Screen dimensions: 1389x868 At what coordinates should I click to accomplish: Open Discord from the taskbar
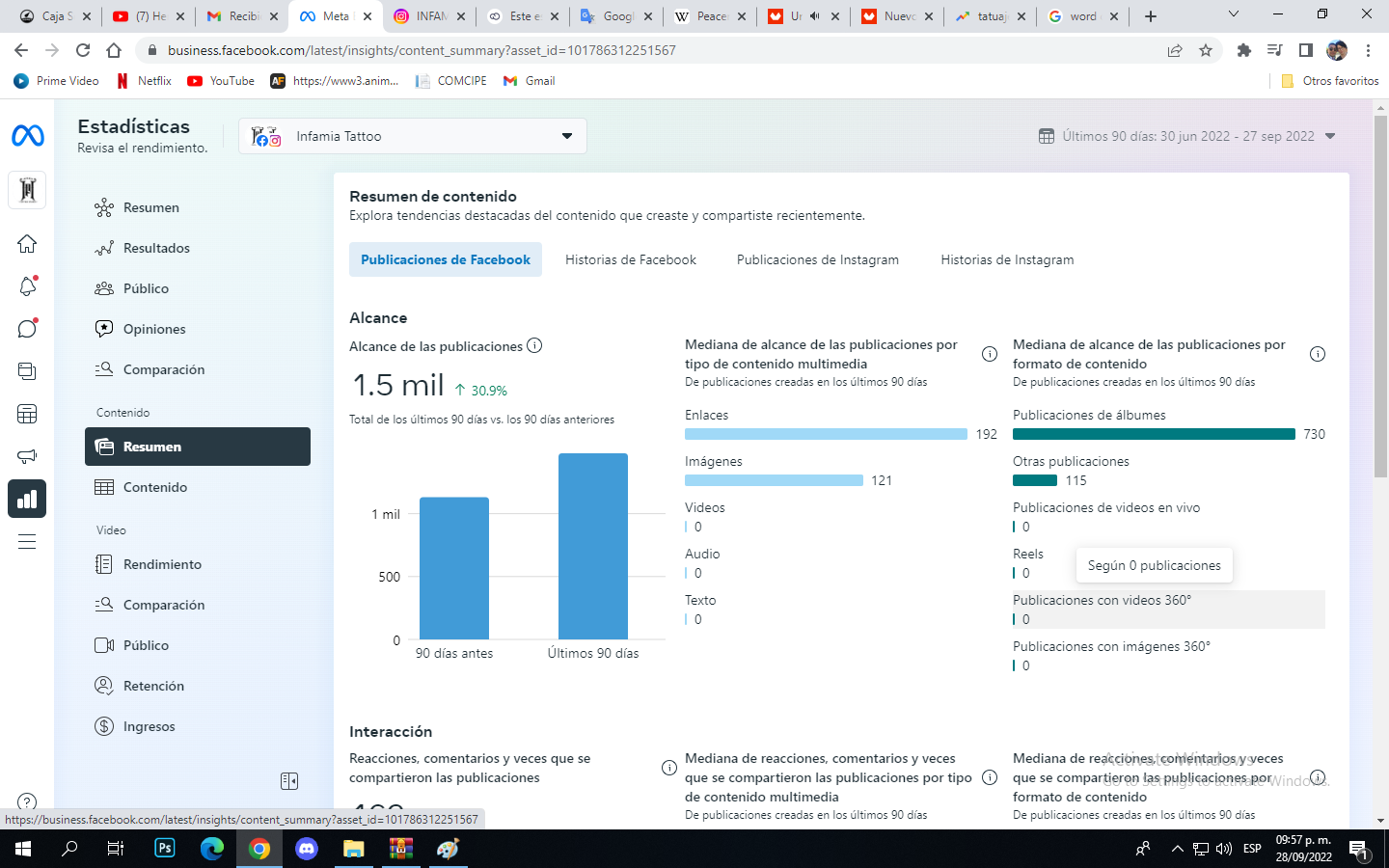(x=307, y=849)
